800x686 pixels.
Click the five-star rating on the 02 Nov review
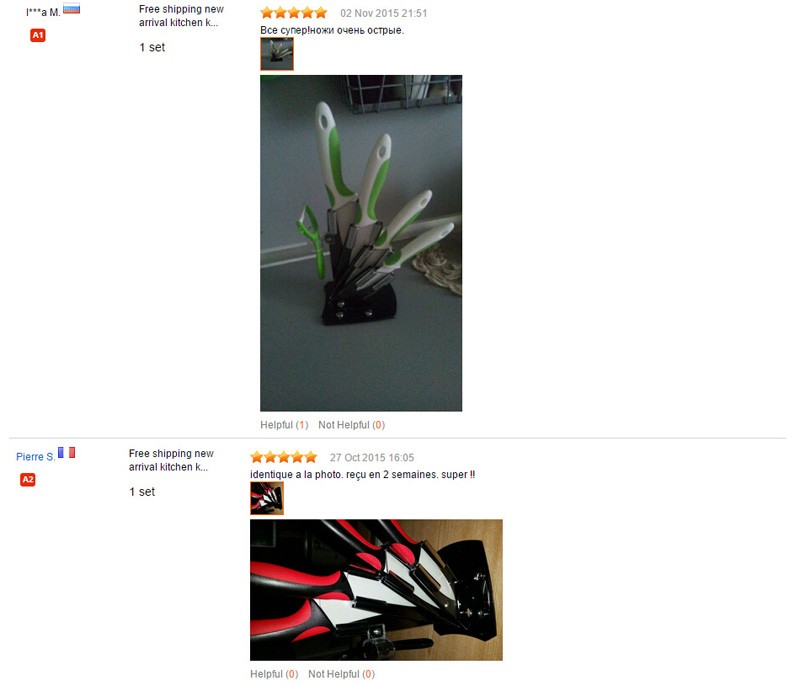click(x=293, y=13)
